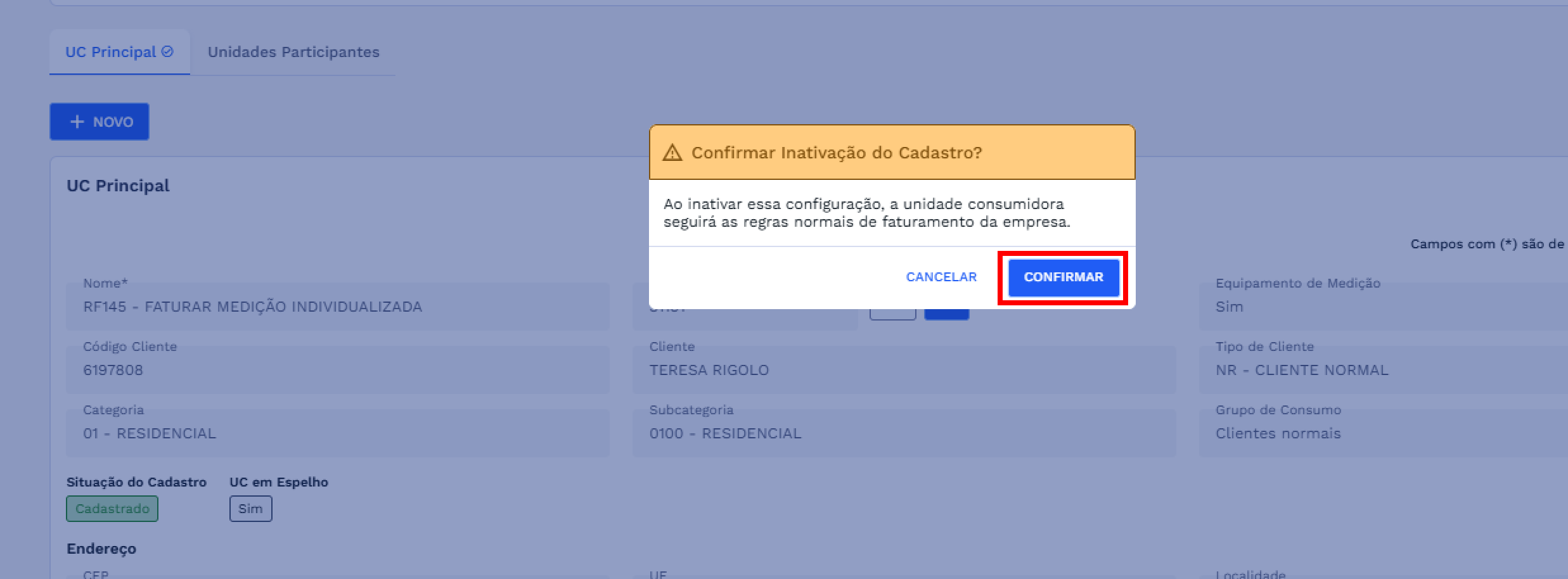
Task: Open the Subcategoria field 0100 - RESIDENCIAL
Action: click(x=904, y=433)
